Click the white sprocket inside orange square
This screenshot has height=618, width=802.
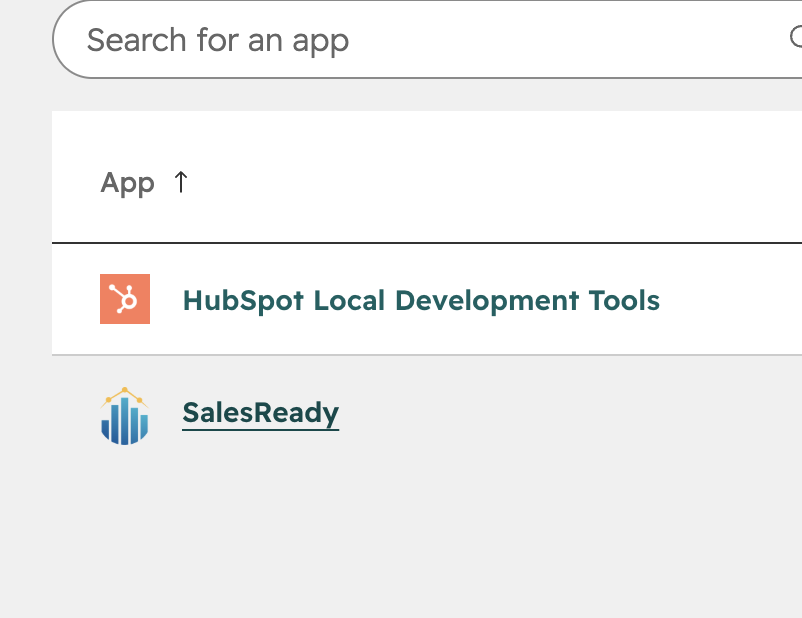[124, 299]
